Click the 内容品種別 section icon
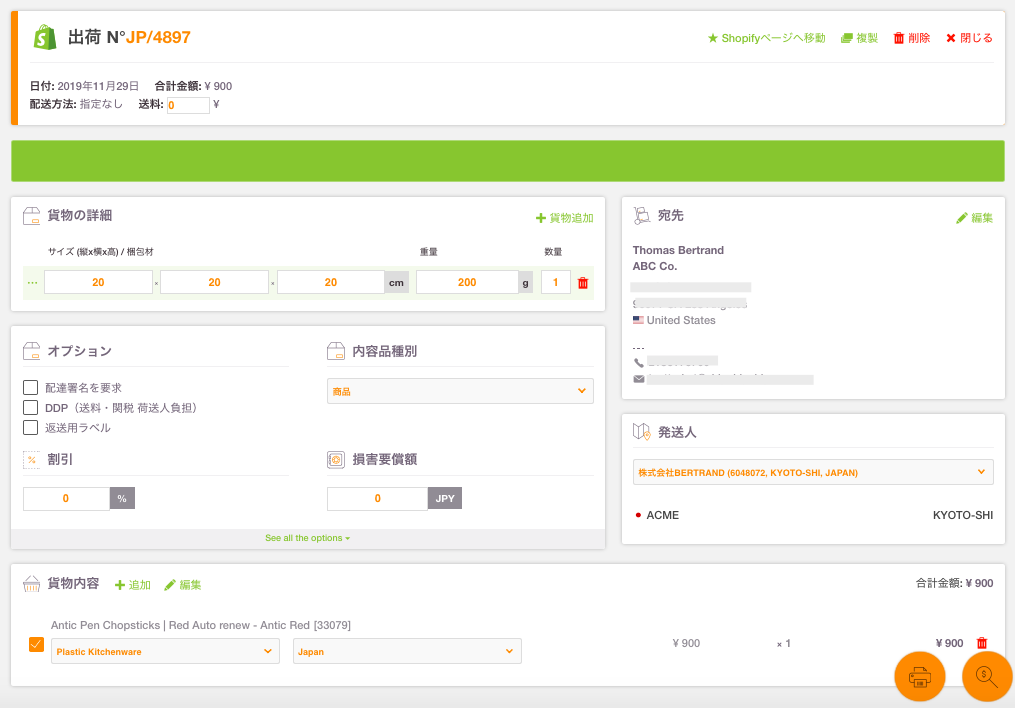1015x708 pixels. click(336, 351)
